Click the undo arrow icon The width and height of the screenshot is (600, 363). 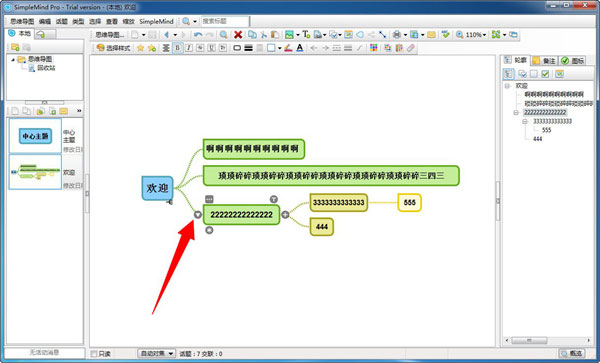click(198, 35)
